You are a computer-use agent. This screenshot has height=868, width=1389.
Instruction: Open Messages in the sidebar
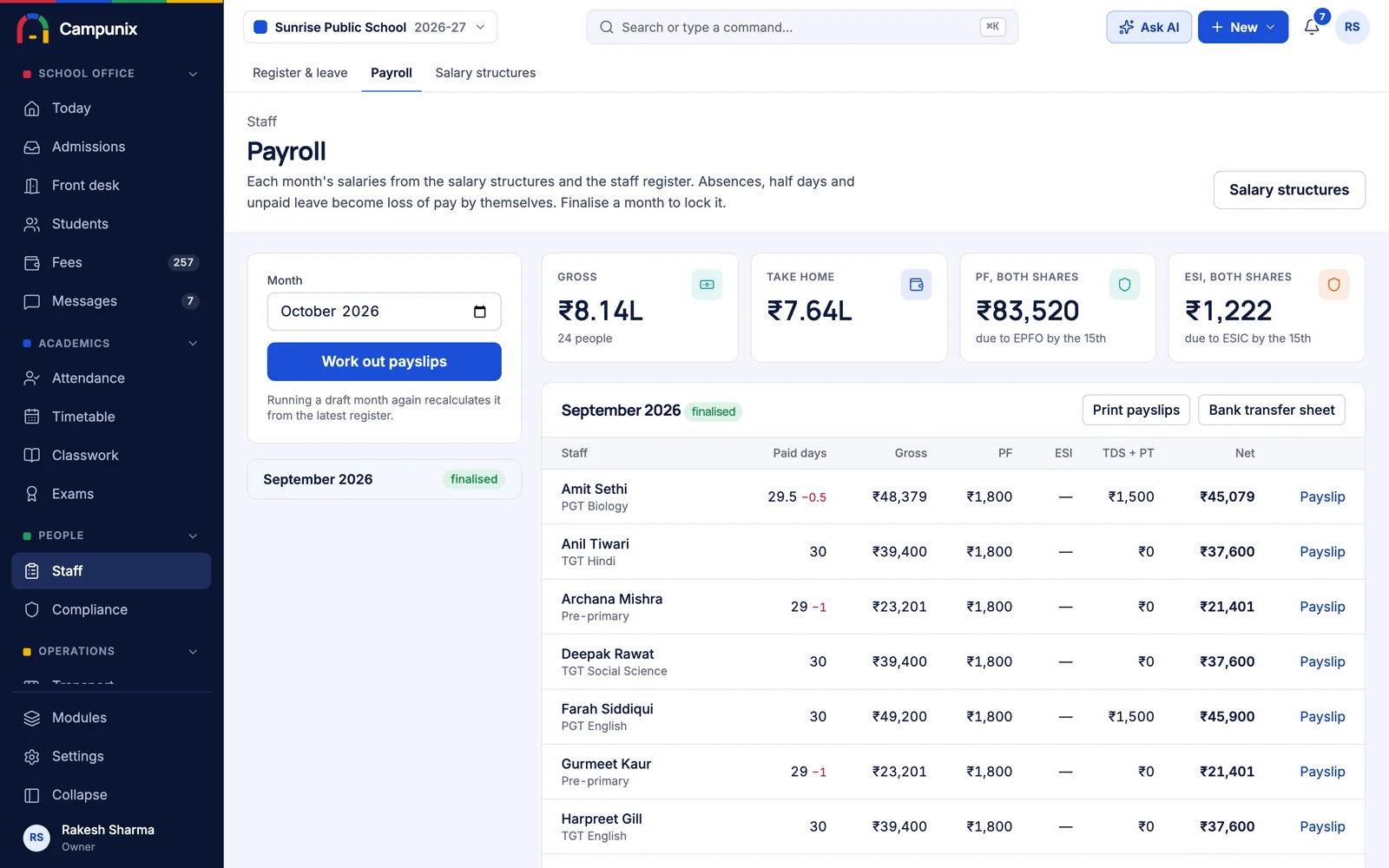(111, 301)
